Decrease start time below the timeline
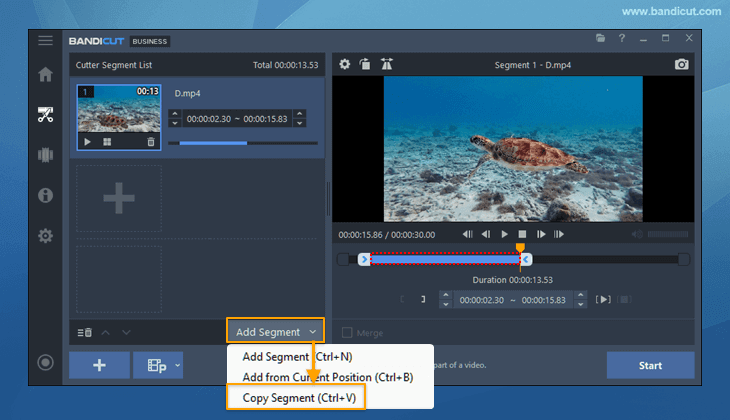This screenshot has height=420, width=730. 446,305
